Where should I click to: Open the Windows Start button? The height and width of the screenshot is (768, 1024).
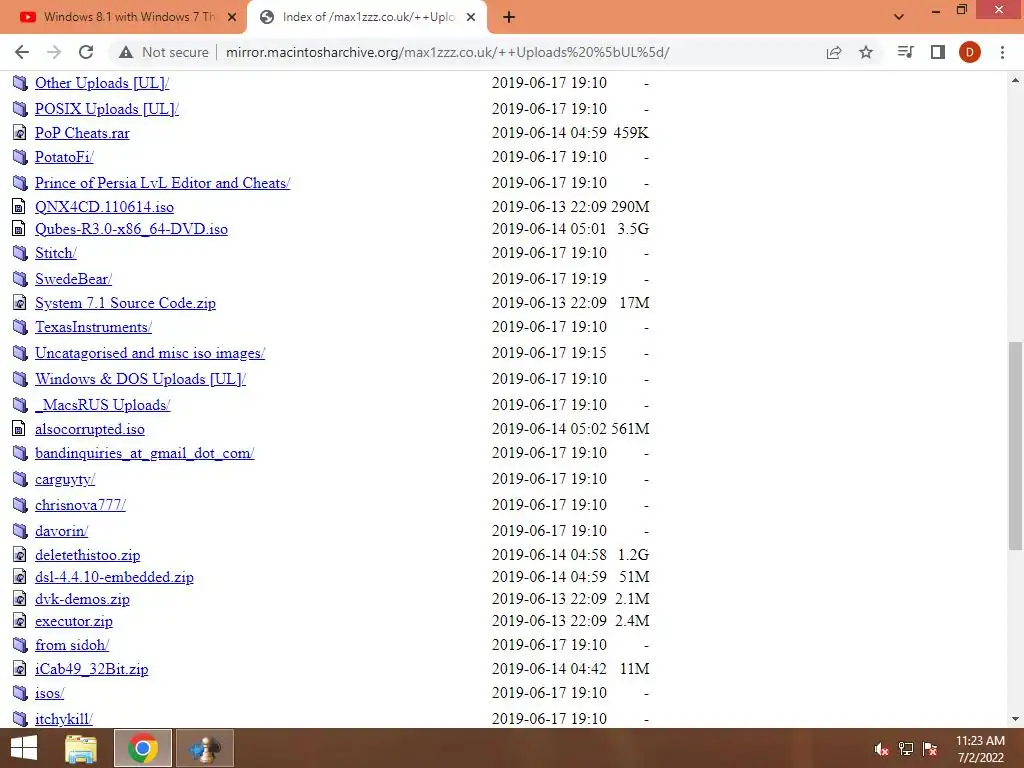pyautogui.click(x=24, y=748)
